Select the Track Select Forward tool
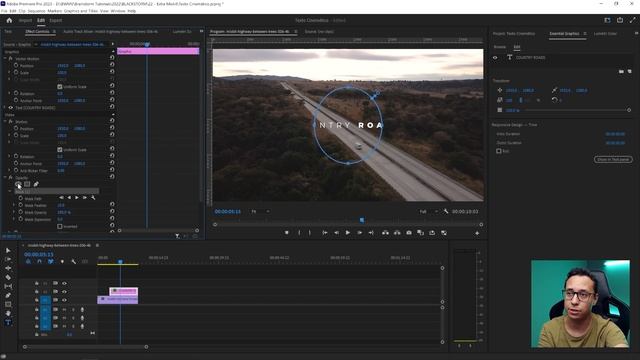Image resolution: width=640 pixels, height=360 pixels. pos(8,259)
